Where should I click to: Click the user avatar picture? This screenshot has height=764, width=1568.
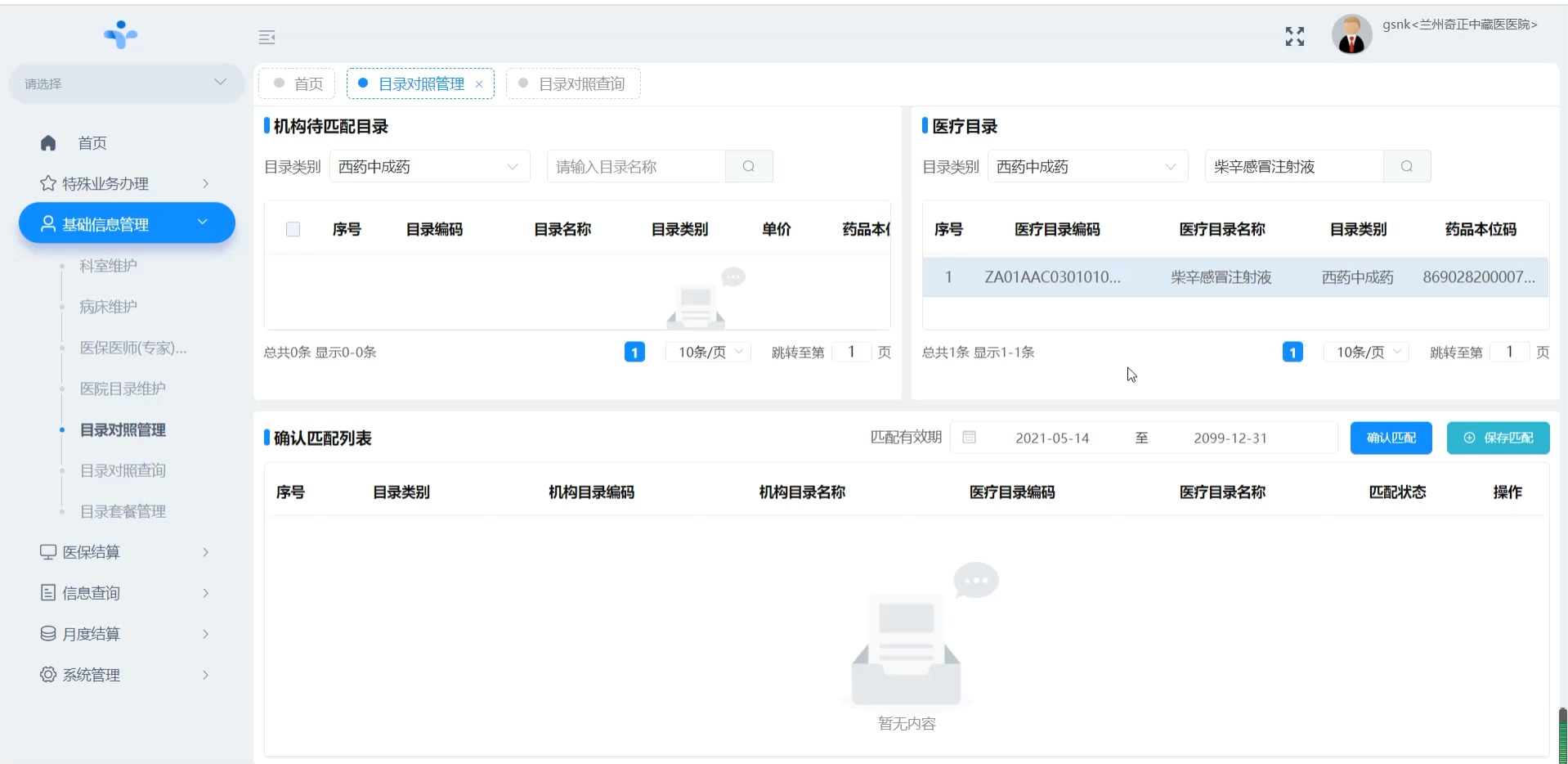tap(1351, 35)
